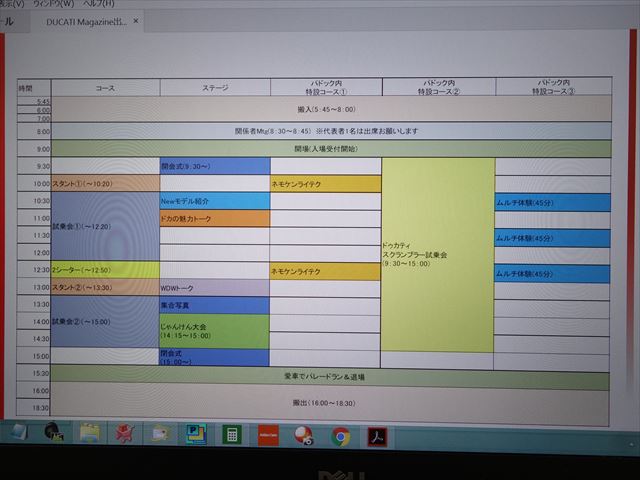640x480 pixels.
Task: Switch to the DUCATI Magazine document tab
Action: pyautogui.click(x=86, y=22)
